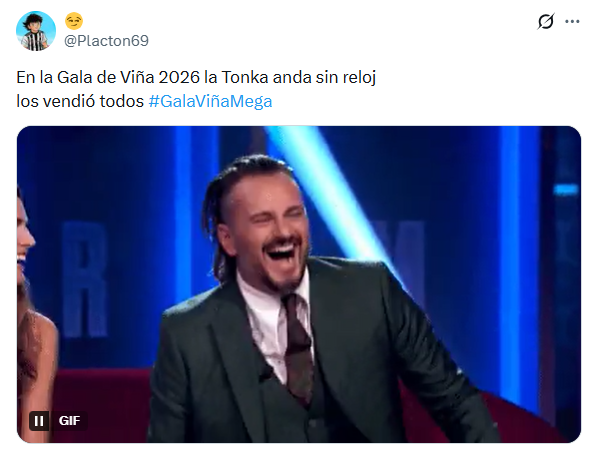The height and width of the screenshot is (449, 592).
Task: Click the second line text 'los vendió todos'
Action: point(80,101)
